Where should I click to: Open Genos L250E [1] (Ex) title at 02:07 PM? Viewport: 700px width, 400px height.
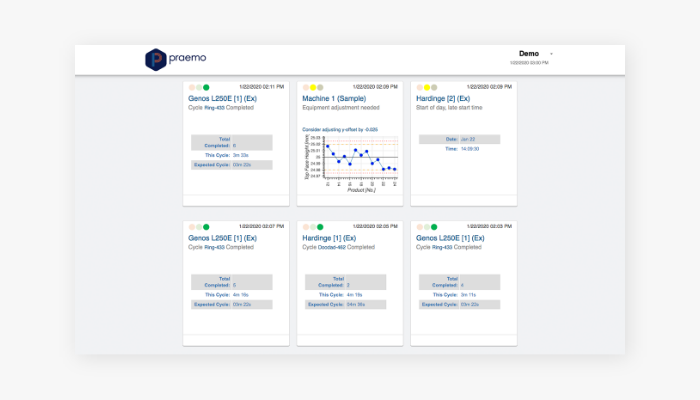point(222,238)
